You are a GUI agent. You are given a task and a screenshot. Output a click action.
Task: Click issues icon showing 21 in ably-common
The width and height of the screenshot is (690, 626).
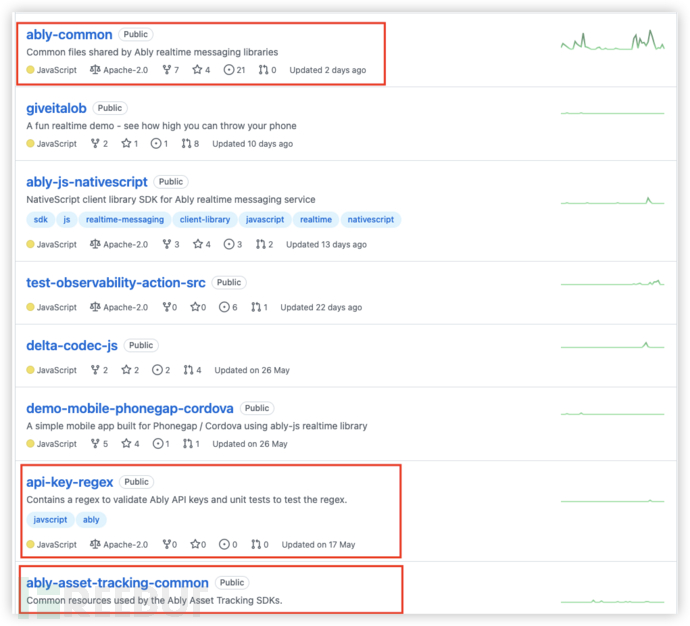point(229,70)
